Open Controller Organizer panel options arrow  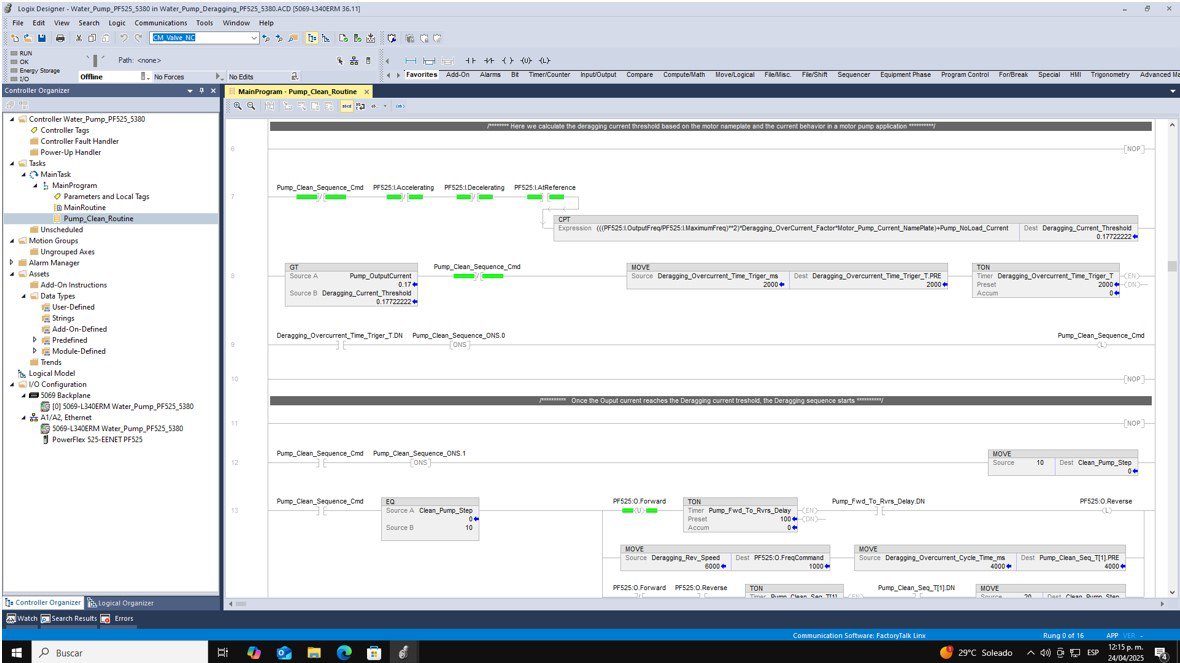pos(190,90)
